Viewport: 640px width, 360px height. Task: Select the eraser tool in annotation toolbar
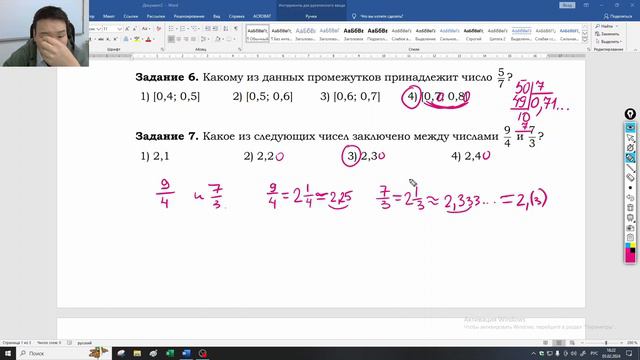tap(630, 178)
